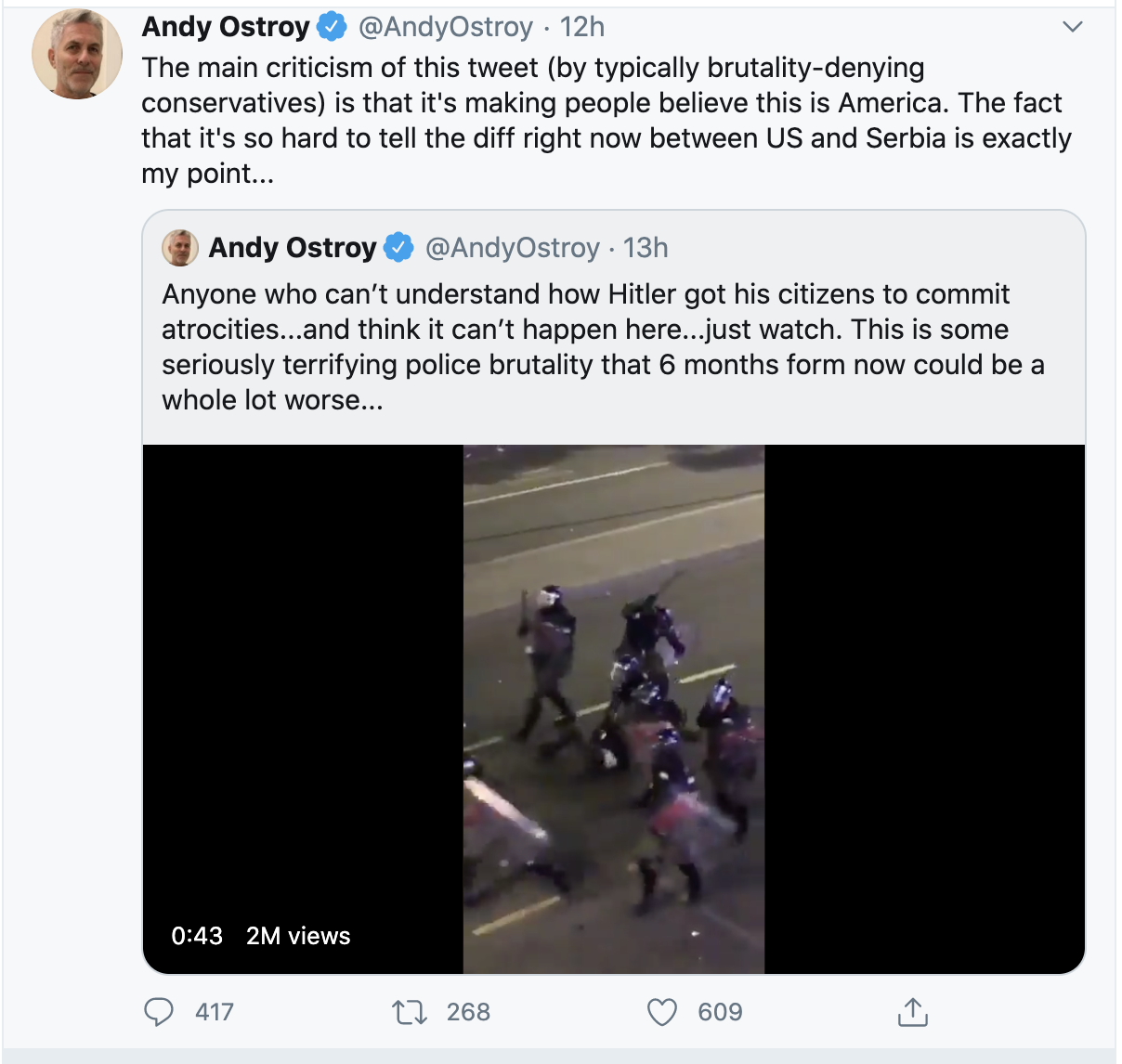Like the tweet with the heart icon
Image resolution: width=1122 pixels, height=1064 pixels.
click(661, 1012)
